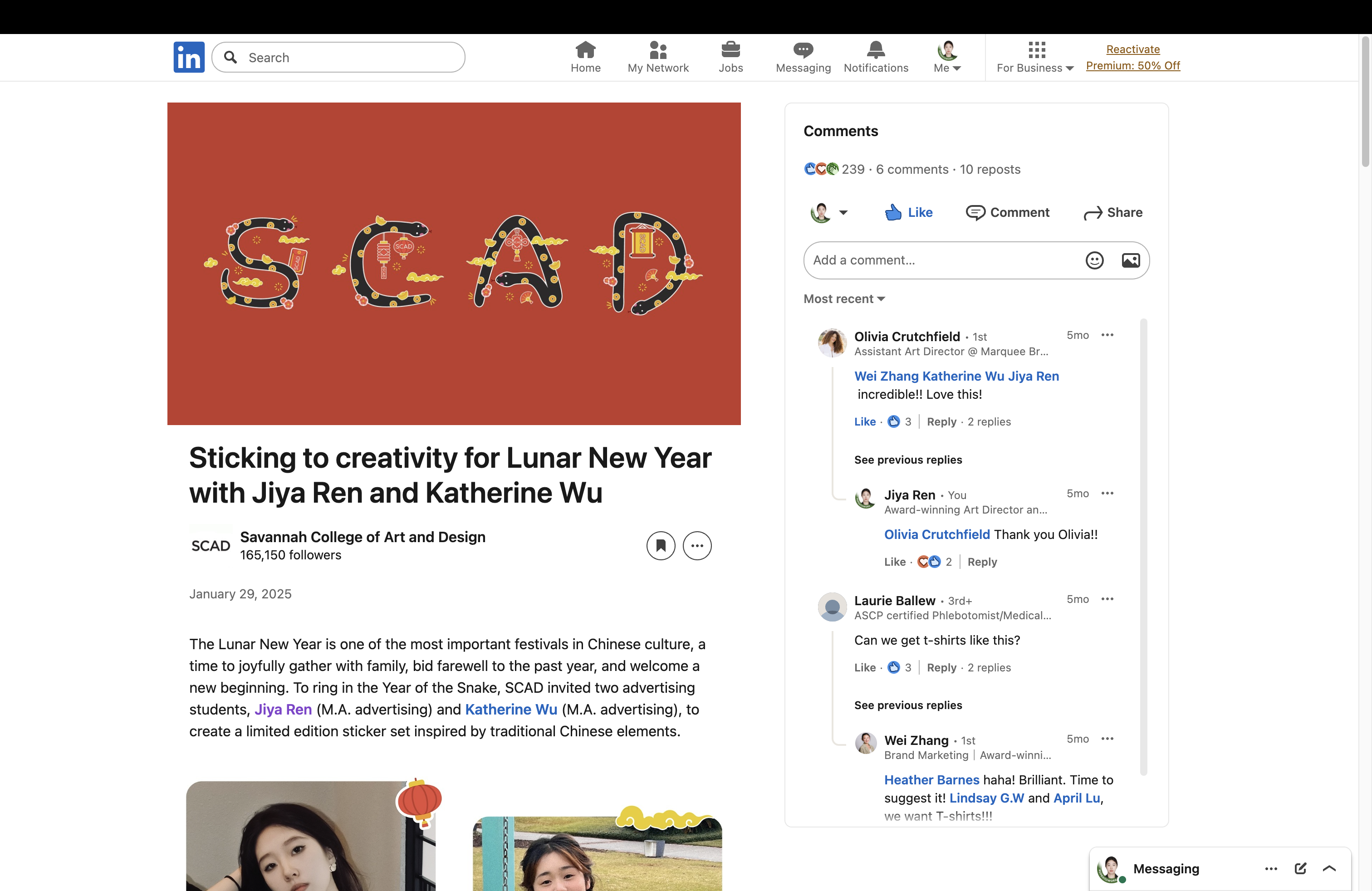Open the Jobs briefcase icon
Screen dimensions: 1372x891
[730, 50]
